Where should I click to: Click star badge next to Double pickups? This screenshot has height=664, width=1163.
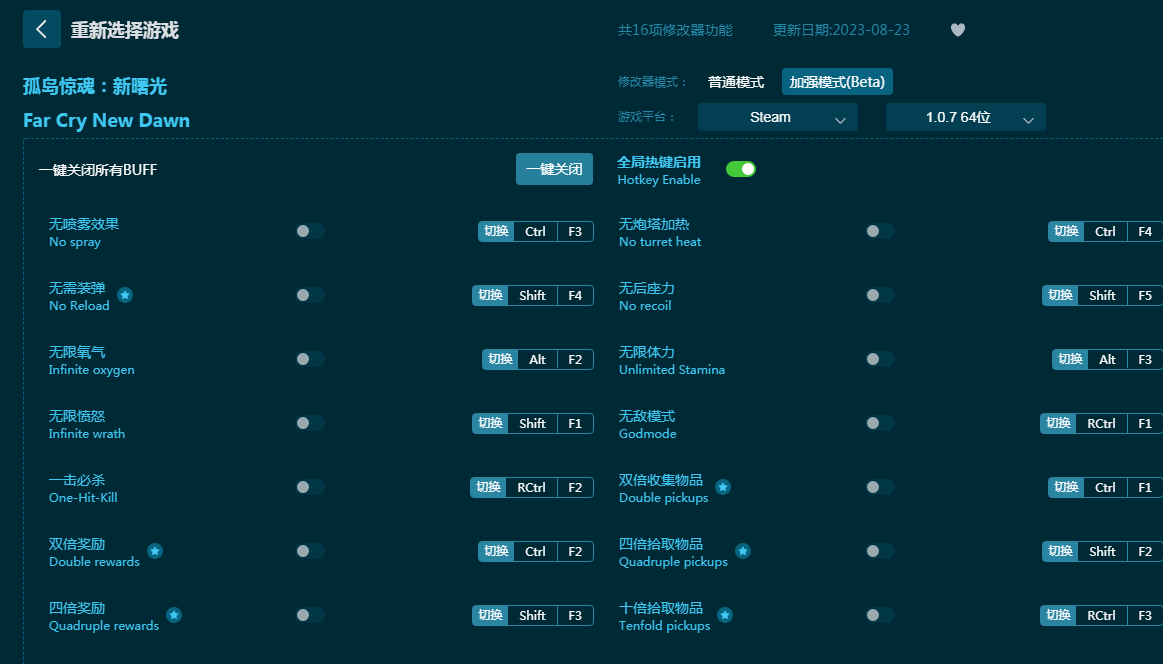coord(723,487)
